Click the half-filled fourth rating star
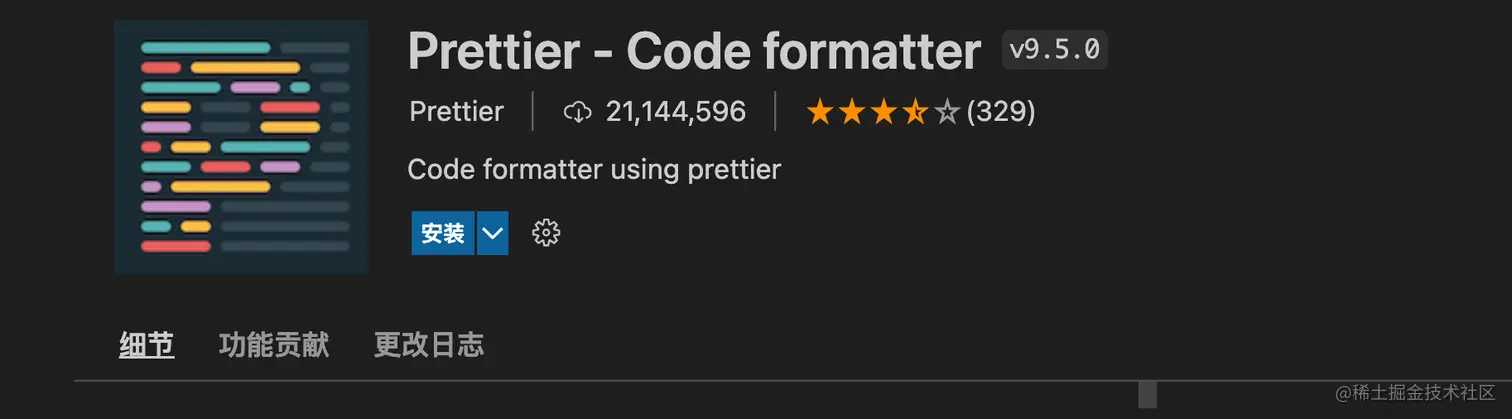This screenshot has width=1512, height=419. 915,112
